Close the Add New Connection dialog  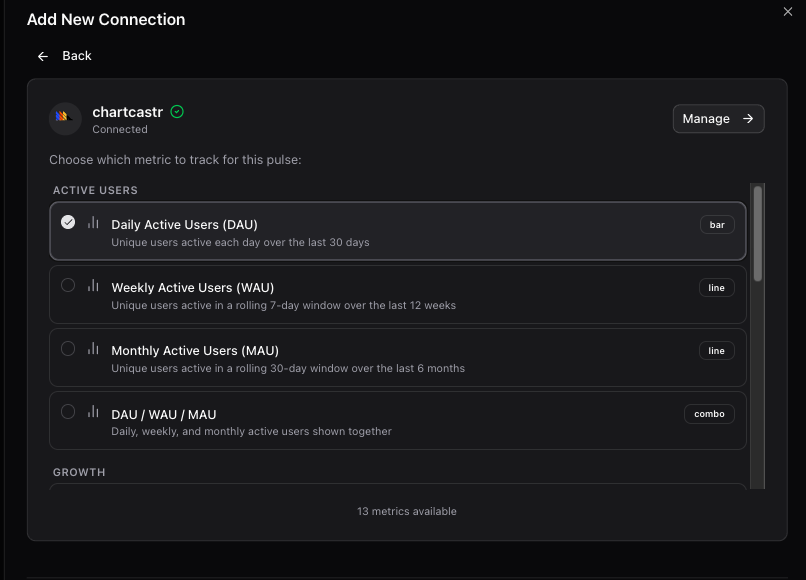(789, 12)
